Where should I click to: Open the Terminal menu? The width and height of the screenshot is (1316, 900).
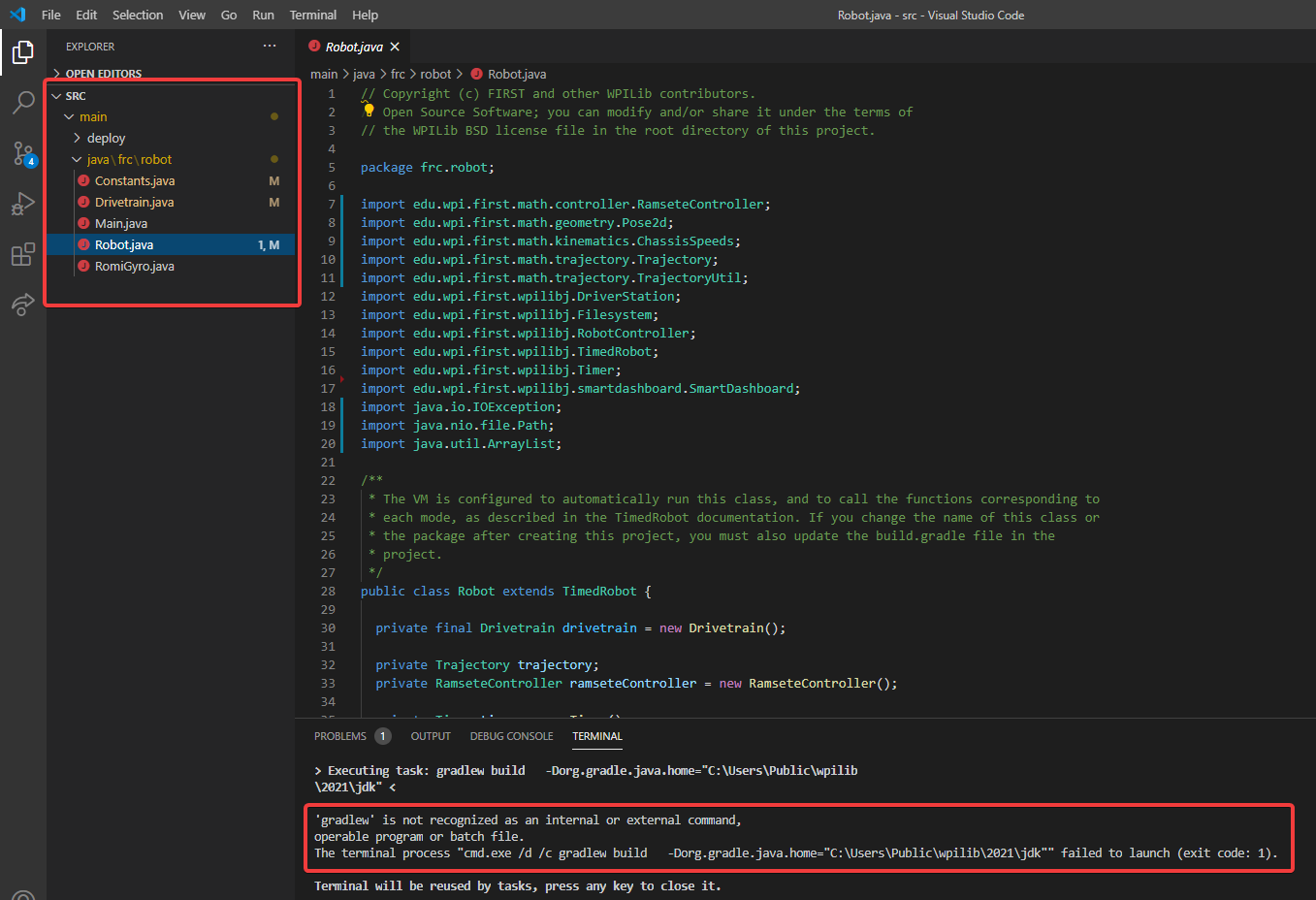pyautogui.click(x=312, y=15)
